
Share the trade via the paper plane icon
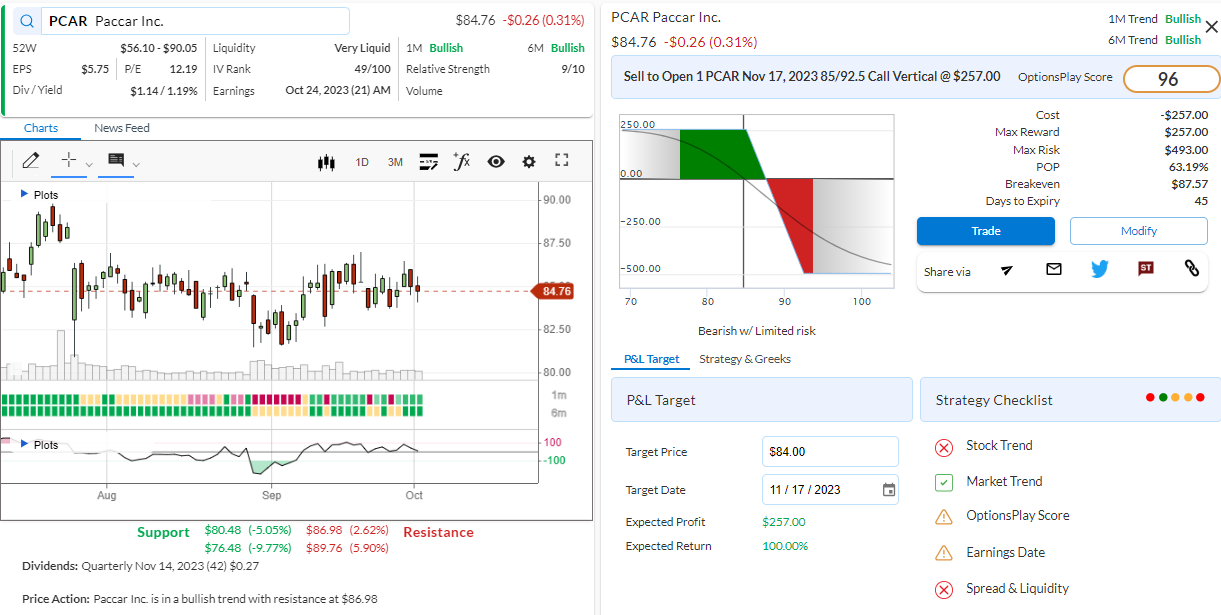1007,269
